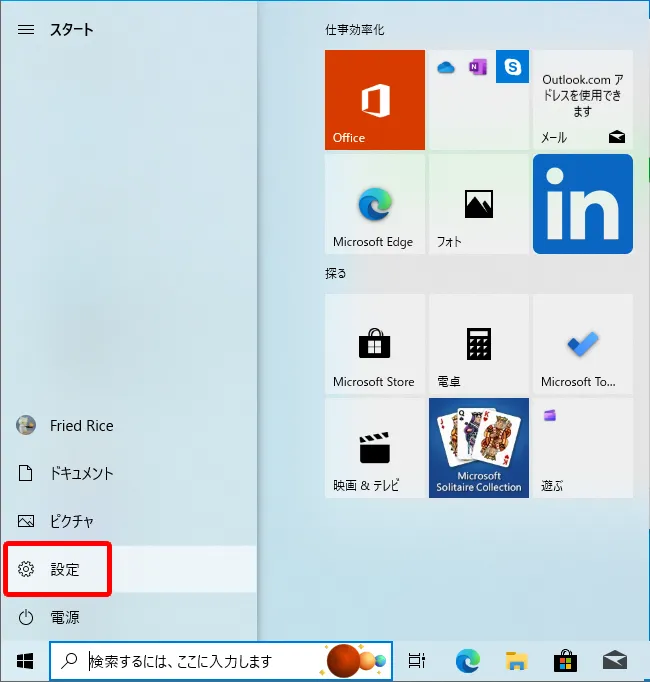
Task: Click the planets search highlight icon
Action: pos(354,661)
